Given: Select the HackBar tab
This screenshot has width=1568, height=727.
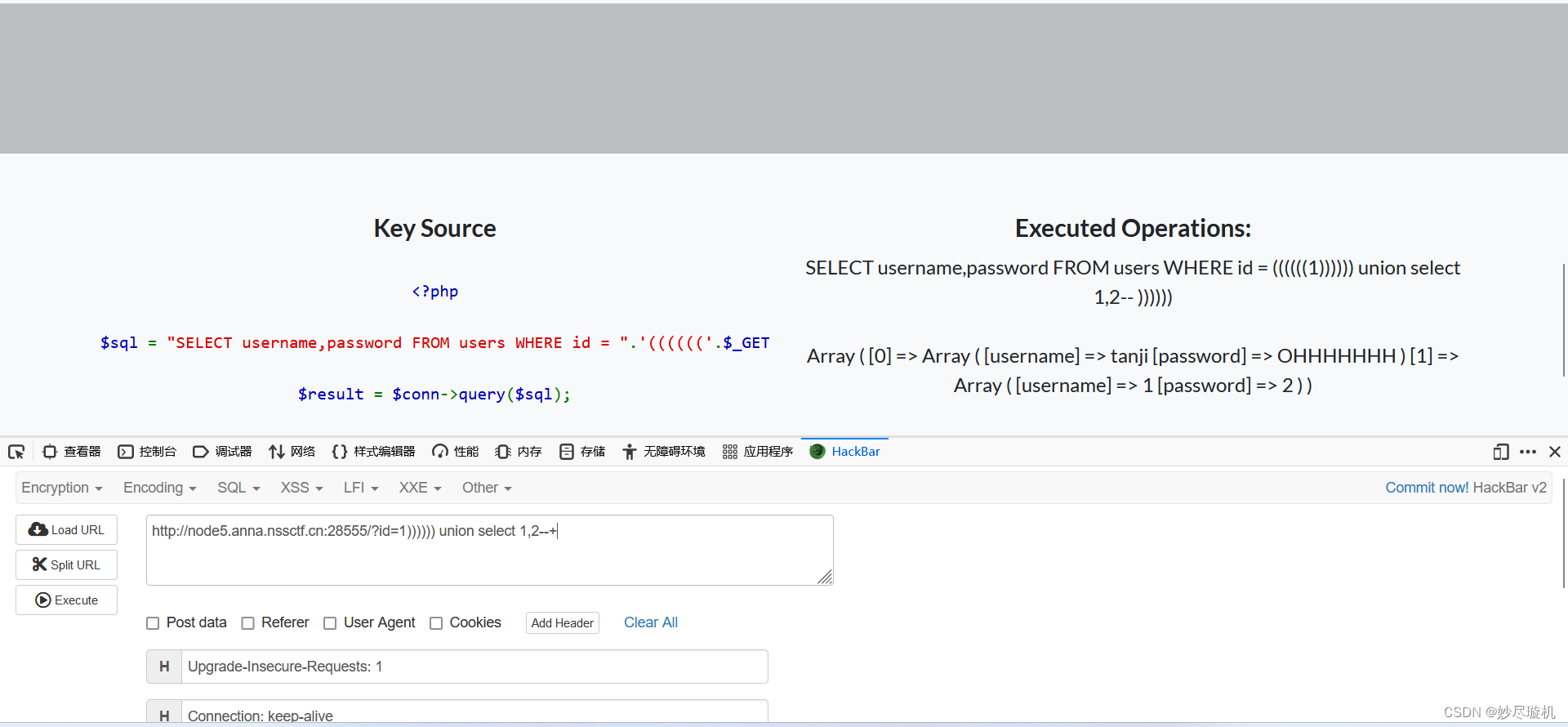Looking at the screenshot, I should click(844, 452).
